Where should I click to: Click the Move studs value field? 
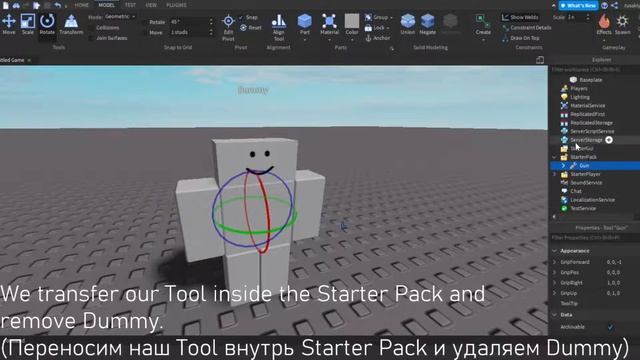pos(189,32)
